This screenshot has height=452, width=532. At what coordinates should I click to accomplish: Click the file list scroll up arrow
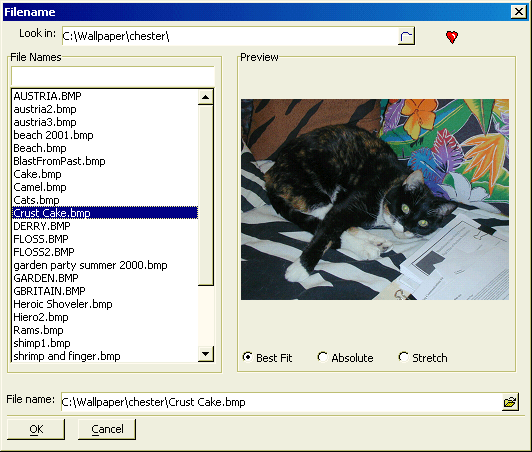coord(205,97)
